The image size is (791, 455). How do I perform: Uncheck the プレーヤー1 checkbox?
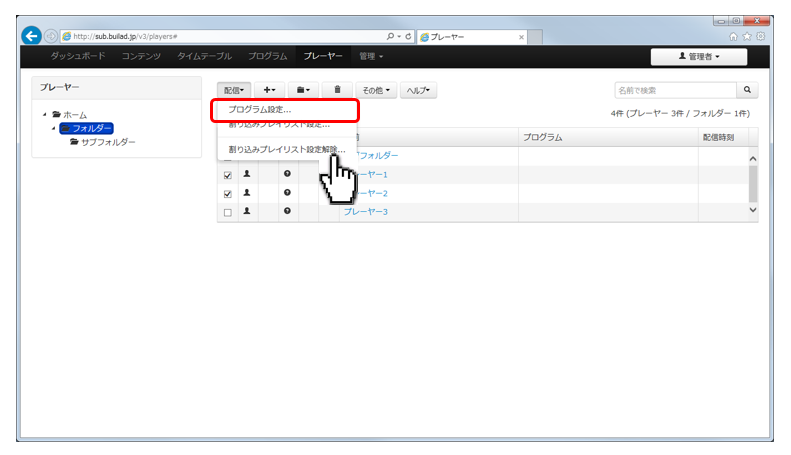click(x=228, y=175)
